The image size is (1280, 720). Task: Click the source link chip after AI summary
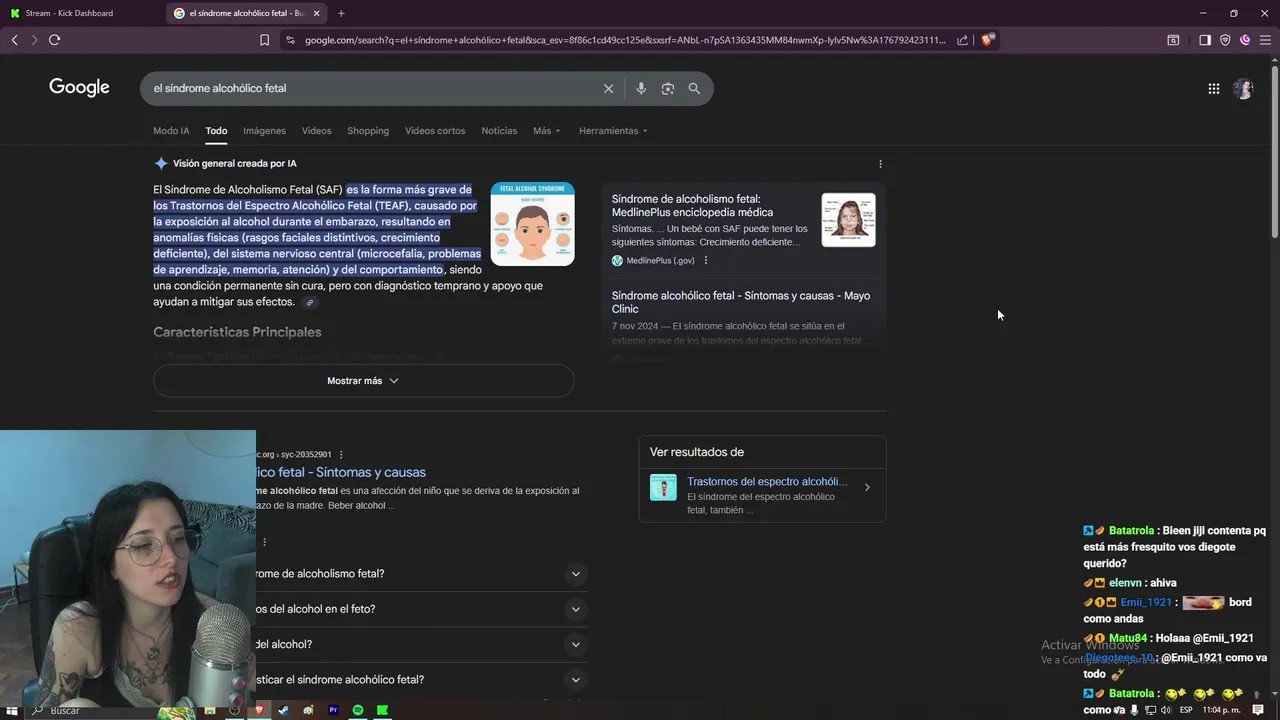tap(310, 302)
